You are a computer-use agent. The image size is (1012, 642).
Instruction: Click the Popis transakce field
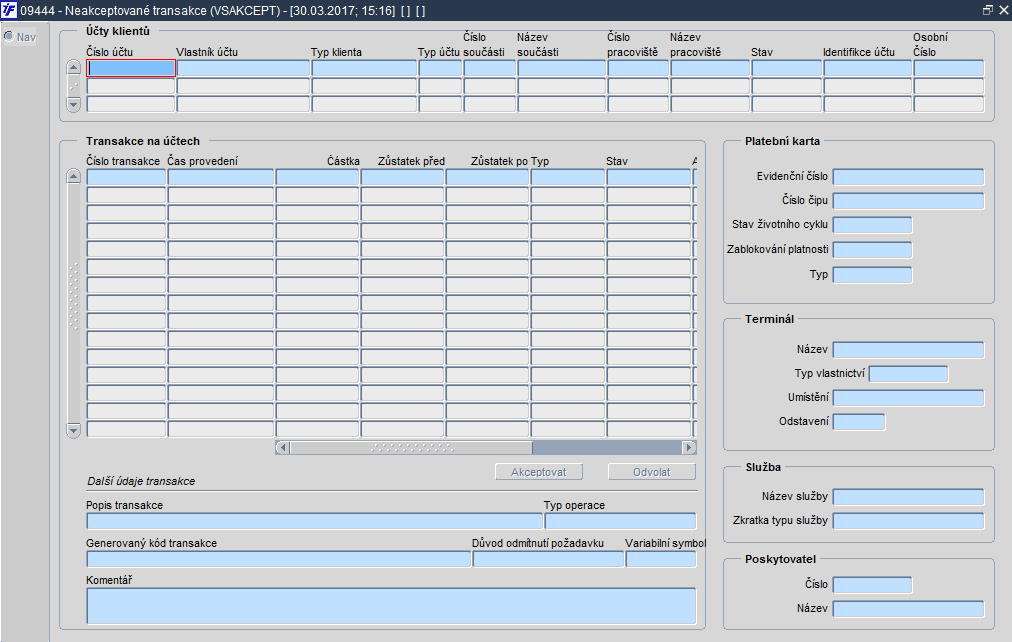click(314, 521)
